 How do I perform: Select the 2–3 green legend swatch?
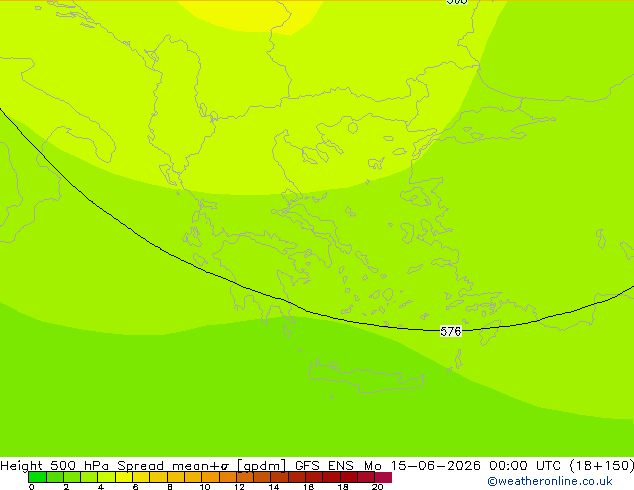72,477
